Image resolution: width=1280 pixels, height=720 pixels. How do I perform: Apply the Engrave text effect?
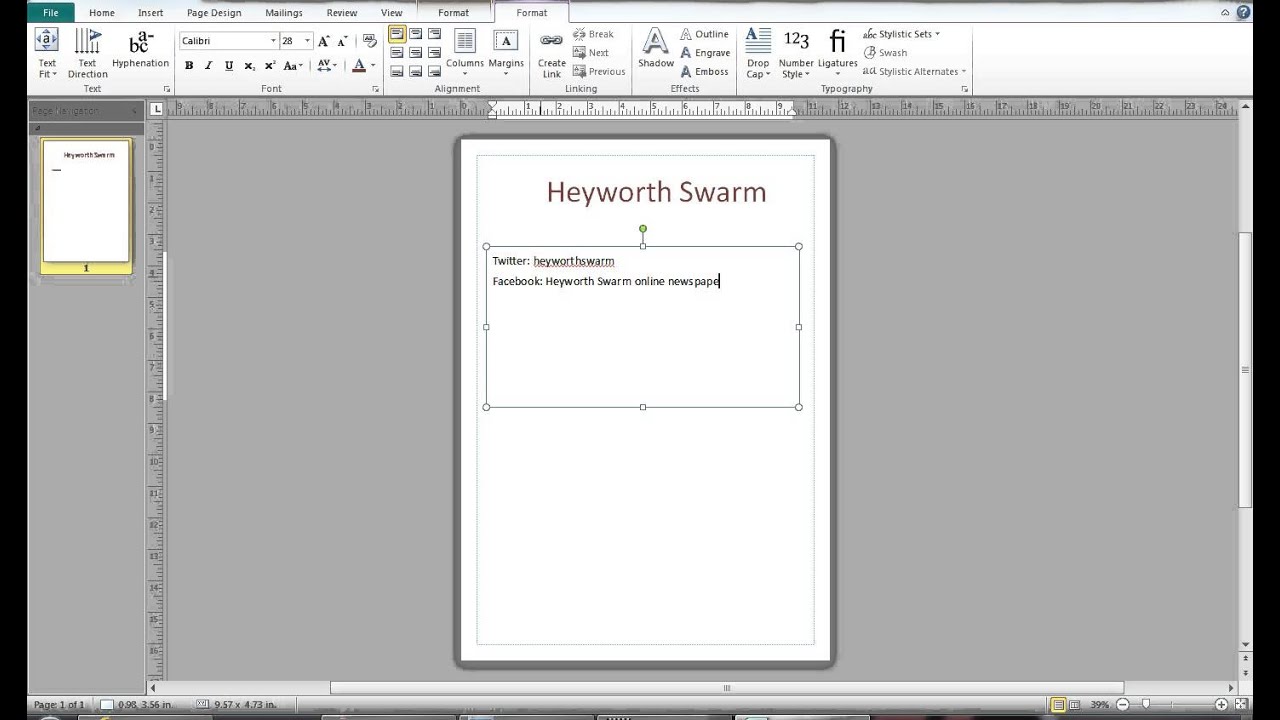point(705,53)
